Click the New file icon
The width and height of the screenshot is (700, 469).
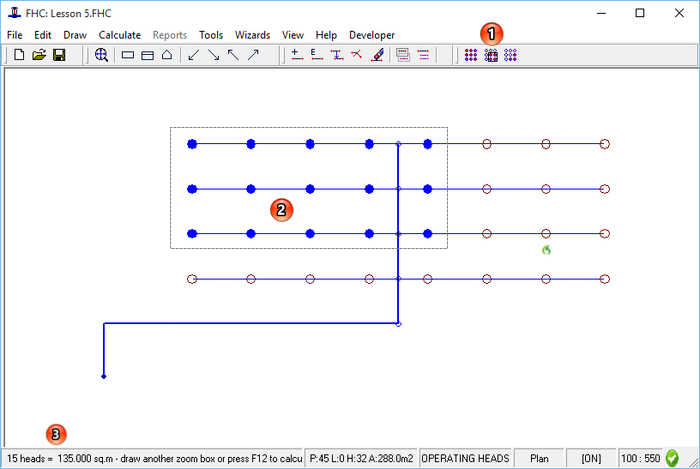(19, 56)
